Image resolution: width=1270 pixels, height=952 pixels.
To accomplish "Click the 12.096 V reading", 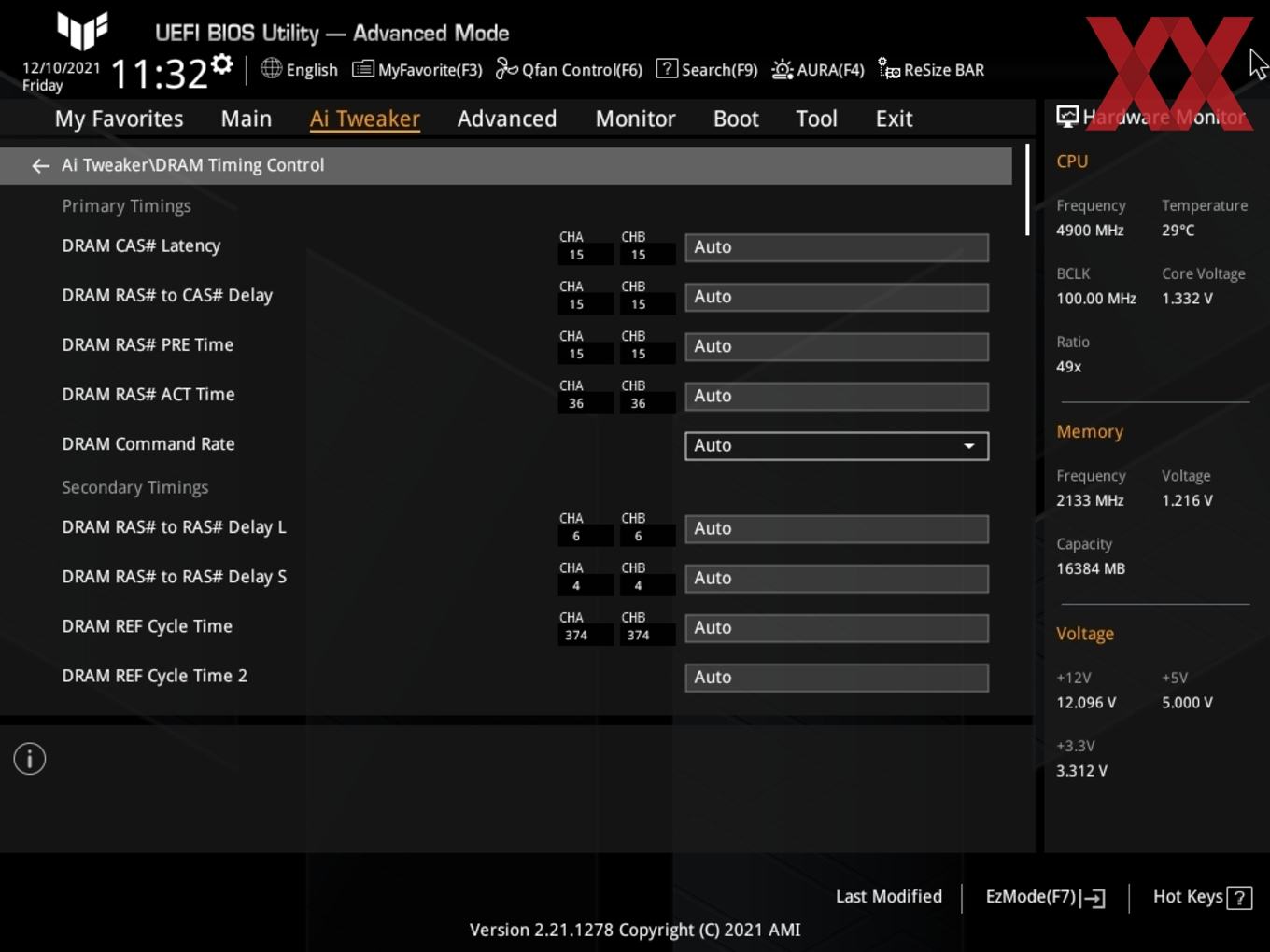I will (x=1086, y=702).
